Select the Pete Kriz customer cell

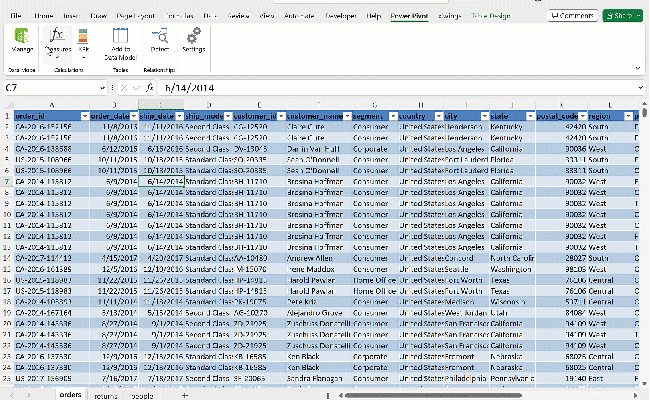318,302
